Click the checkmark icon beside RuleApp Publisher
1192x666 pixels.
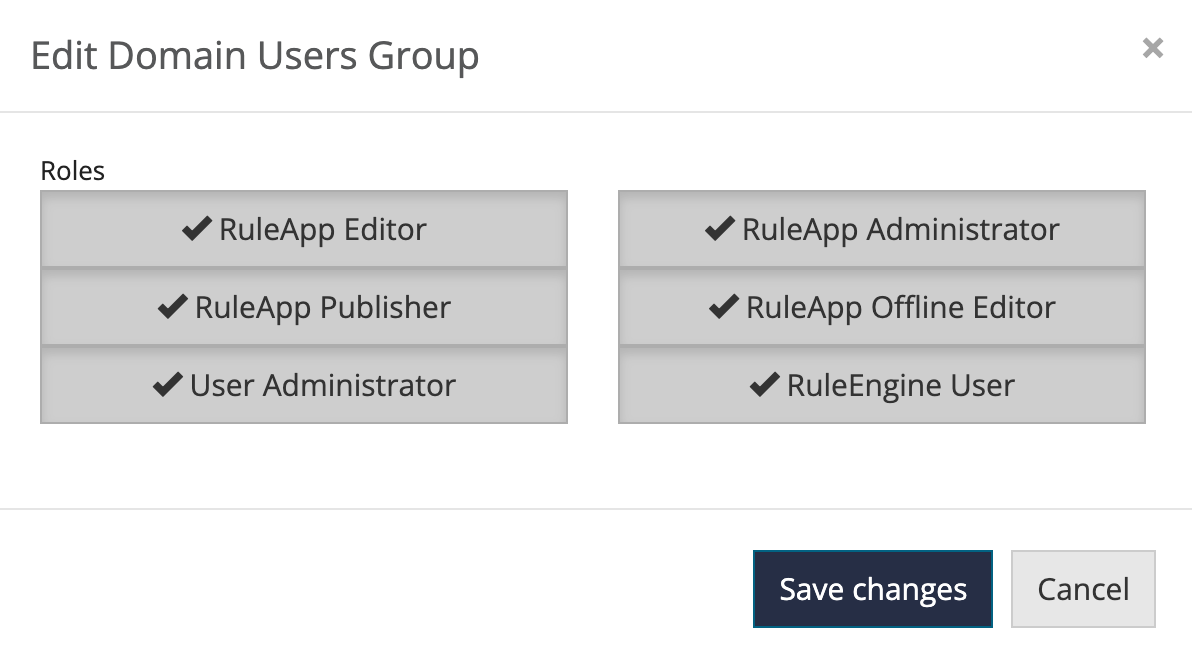173,307
